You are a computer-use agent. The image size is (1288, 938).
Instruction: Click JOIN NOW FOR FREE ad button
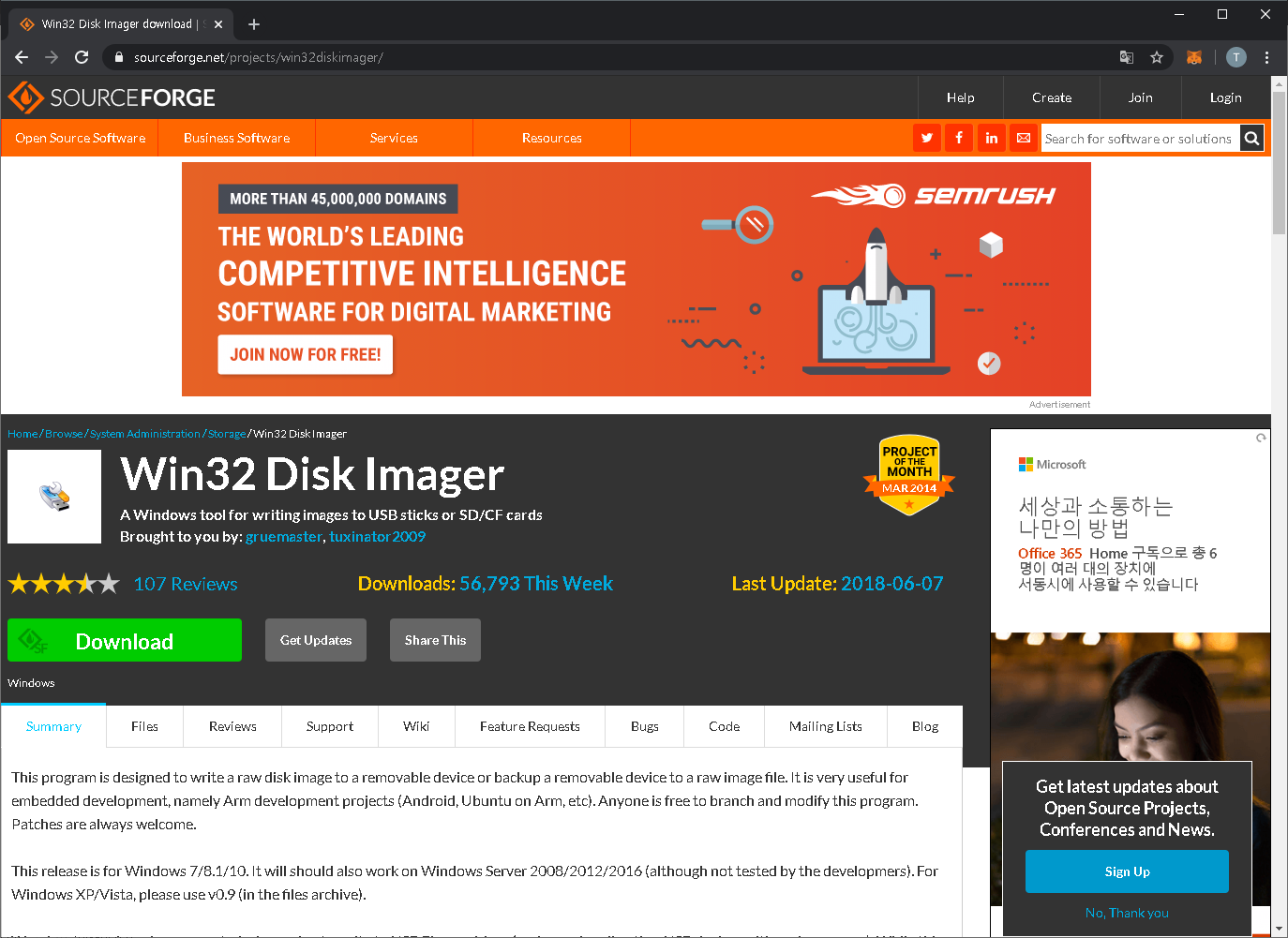coord(306,355)
